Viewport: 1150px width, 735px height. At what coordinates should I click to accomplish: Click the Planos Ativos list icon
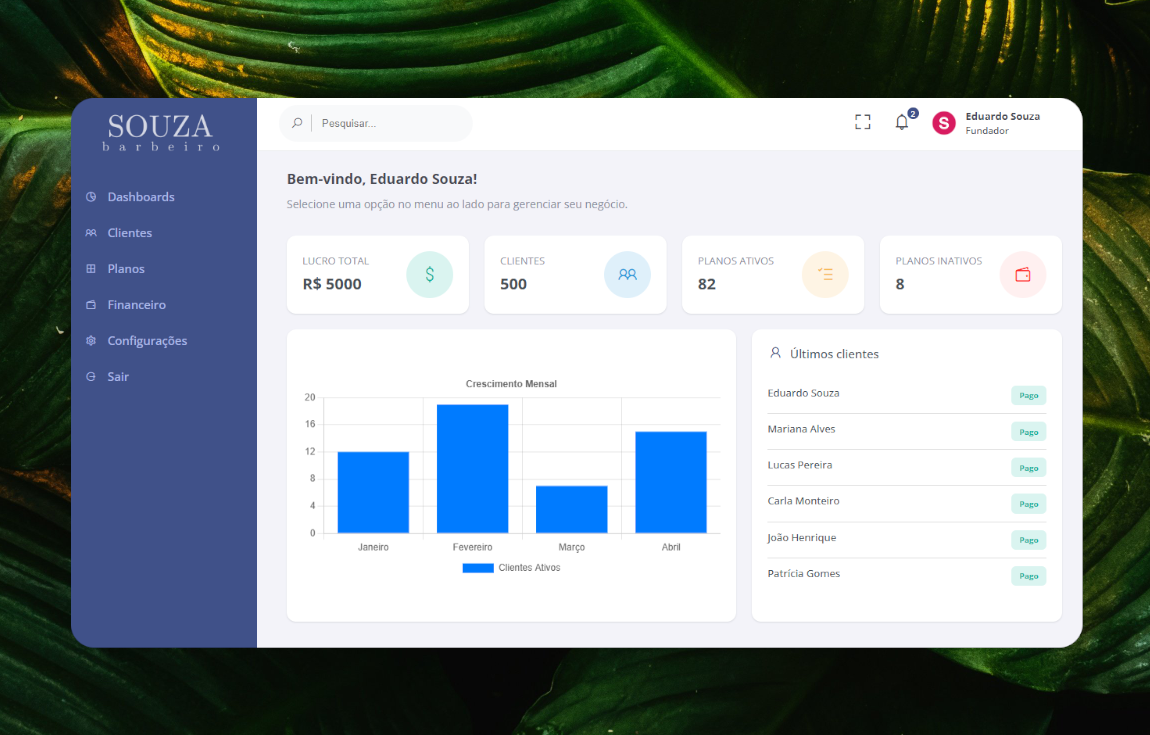coord(824,274)
